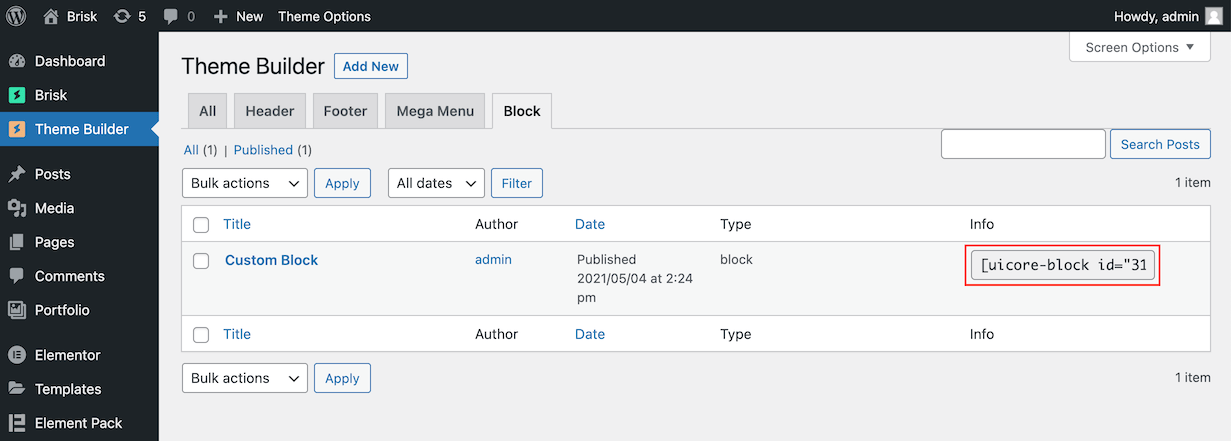The image size is (1231, 441).
Task: Focus the search posts input field
Action: pyautogui.click(x=1023, y=144)
